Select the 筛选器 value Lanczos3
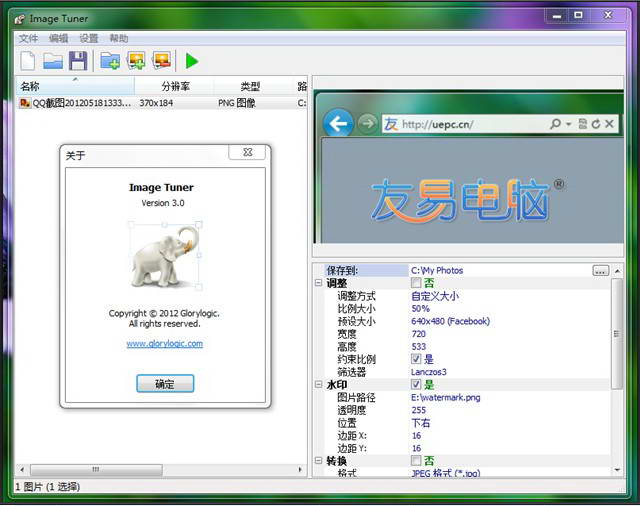Image resolution: width=640 pixels, height=506 pixels. click(429, 372)
